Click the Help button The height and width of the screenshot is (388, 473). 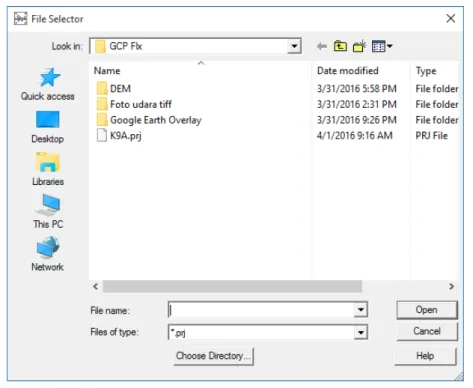pyautogui.click(x=425, y=356)
